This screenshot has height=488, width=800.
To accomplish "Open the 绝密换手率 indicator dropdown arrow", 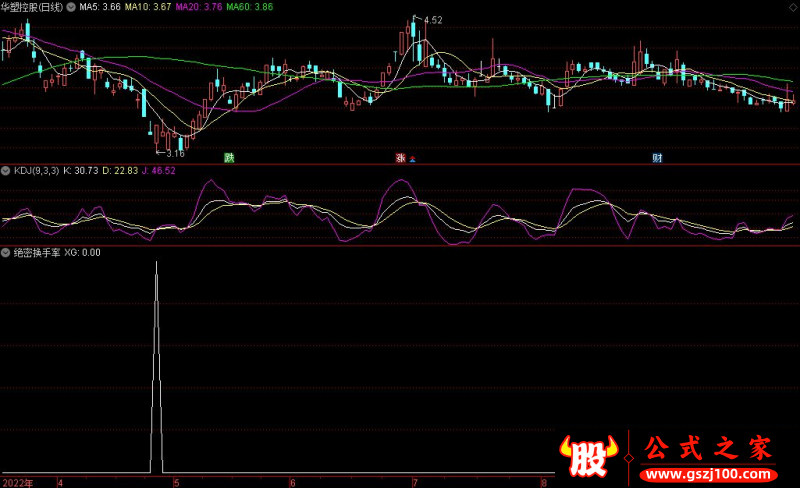I will pyautogui.click(x=6, y=253).
